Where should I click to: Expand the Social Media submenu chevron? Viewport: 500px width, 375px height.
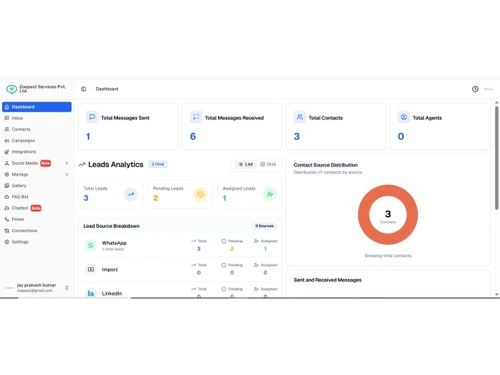click(x=67, y=163)
